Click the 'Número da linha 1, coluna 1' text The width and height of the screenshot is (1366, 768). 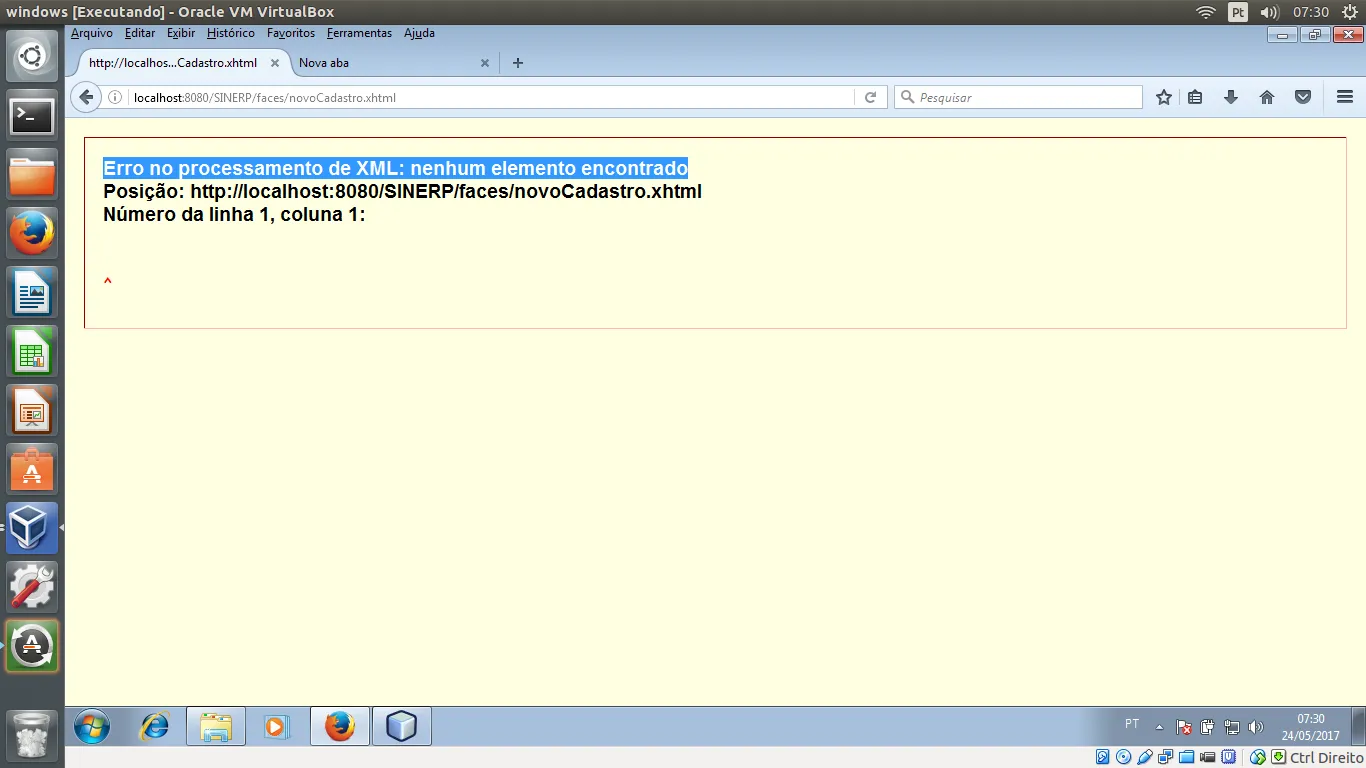tap(234, 214)
